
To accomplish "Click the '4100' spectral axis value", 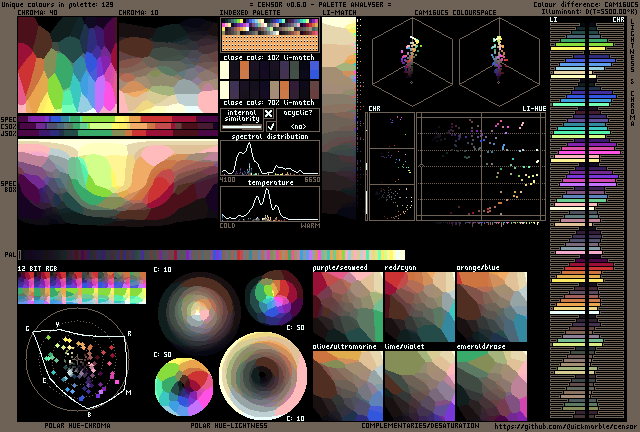I will click(227, 180).
